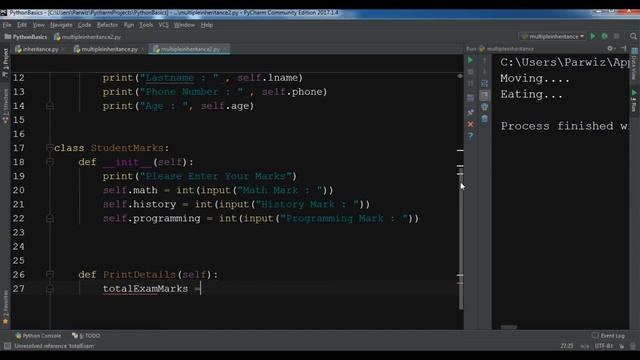The width and height of the screenshot is (640, 360).
Task: Click multipleinheritance2.py in navigation bar
Action: pyautogui.click(x=88, y=37)
